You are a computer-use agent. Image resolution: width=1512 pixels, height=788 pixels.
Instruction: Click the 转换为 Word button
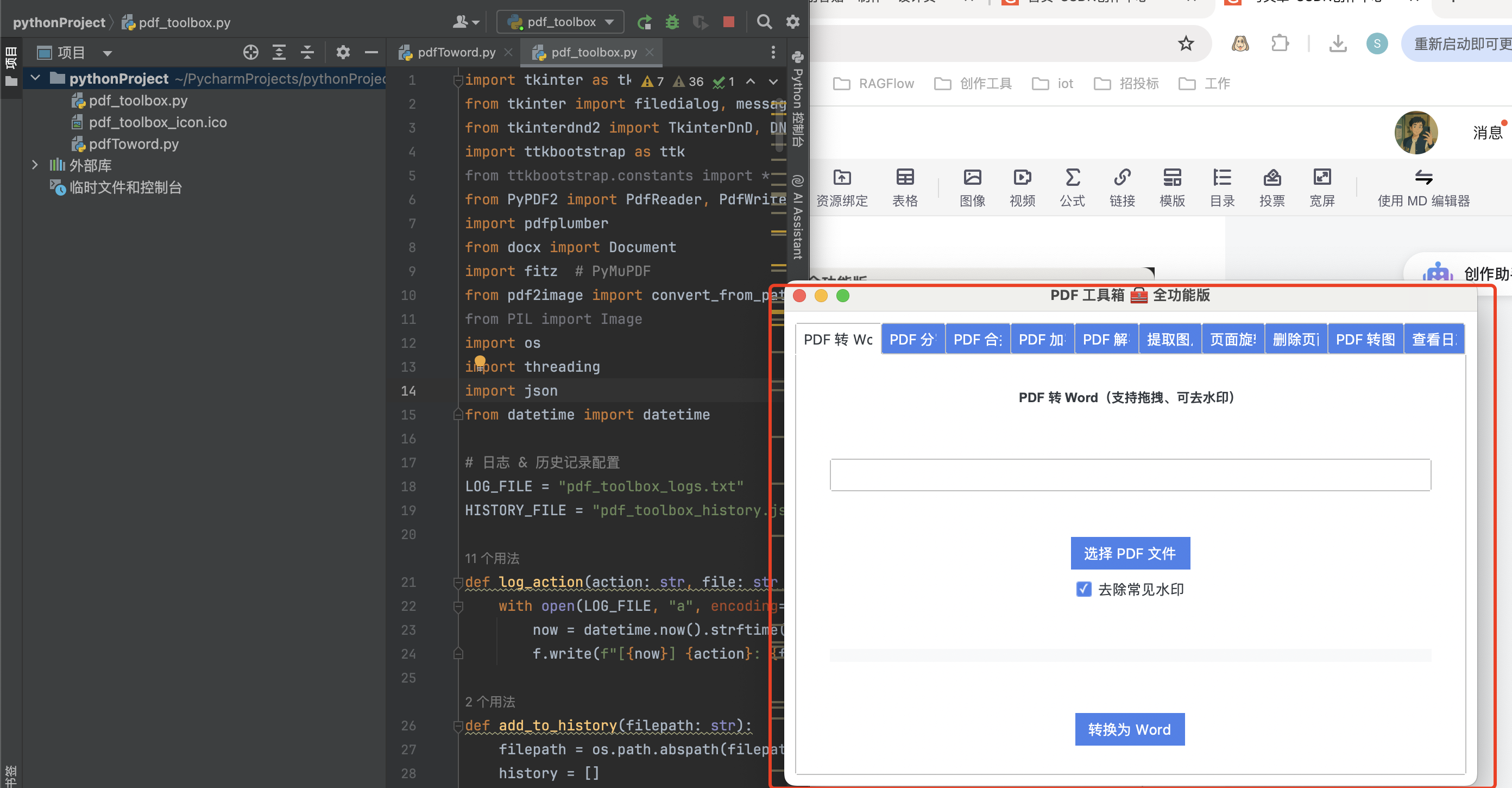click(1129, 729)
